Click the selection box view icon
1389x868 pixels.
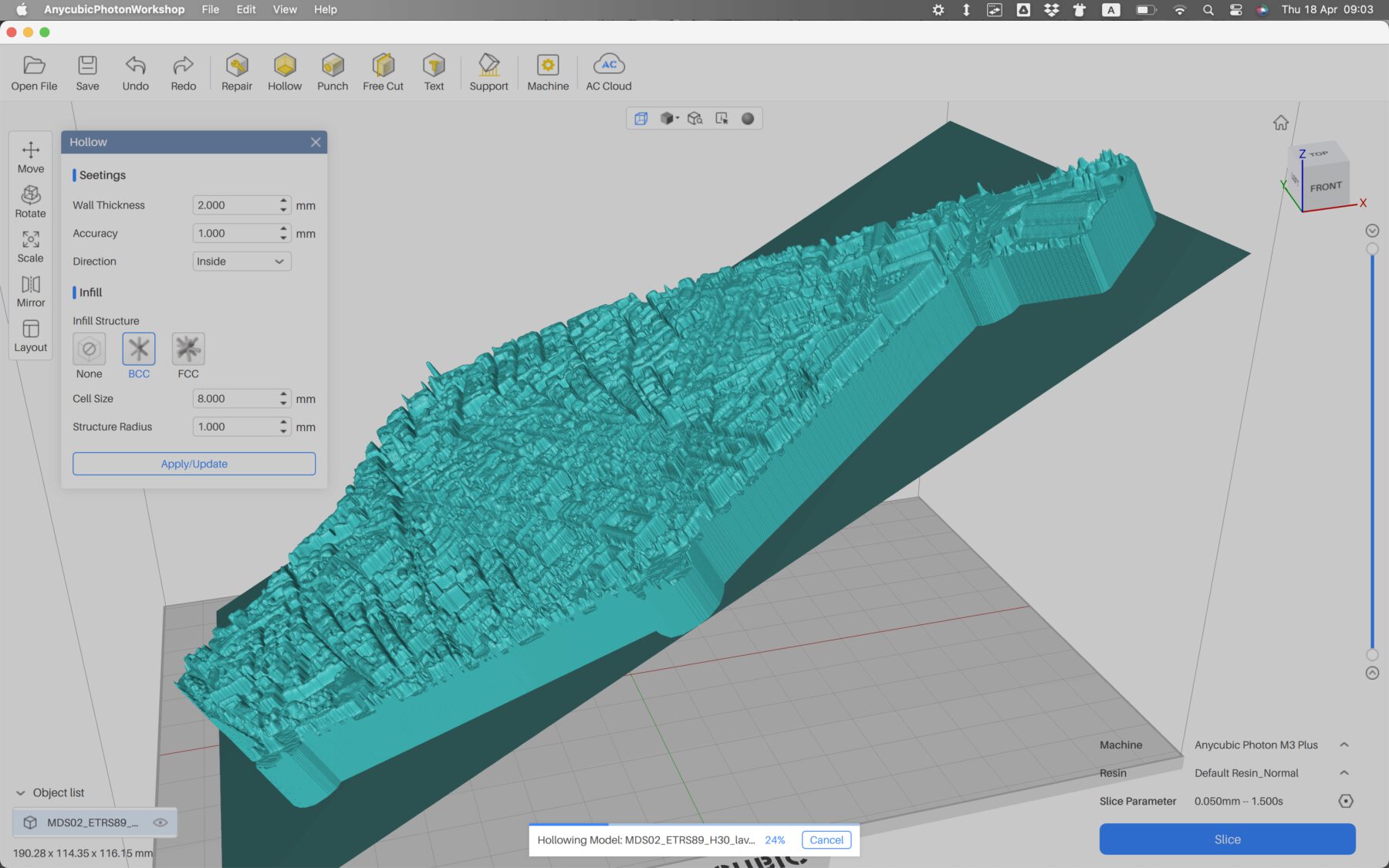pos(722,118)
